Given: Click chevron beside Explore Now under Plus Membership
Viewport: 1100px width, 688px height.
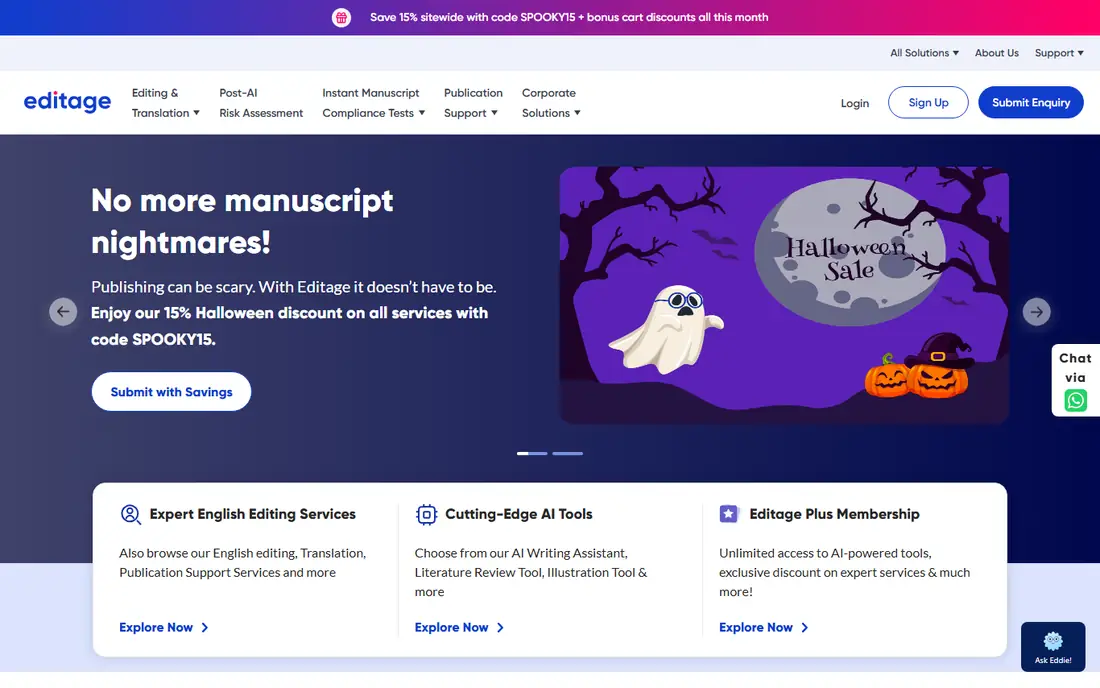Looking at the screenshot, I should pos(805,628).
